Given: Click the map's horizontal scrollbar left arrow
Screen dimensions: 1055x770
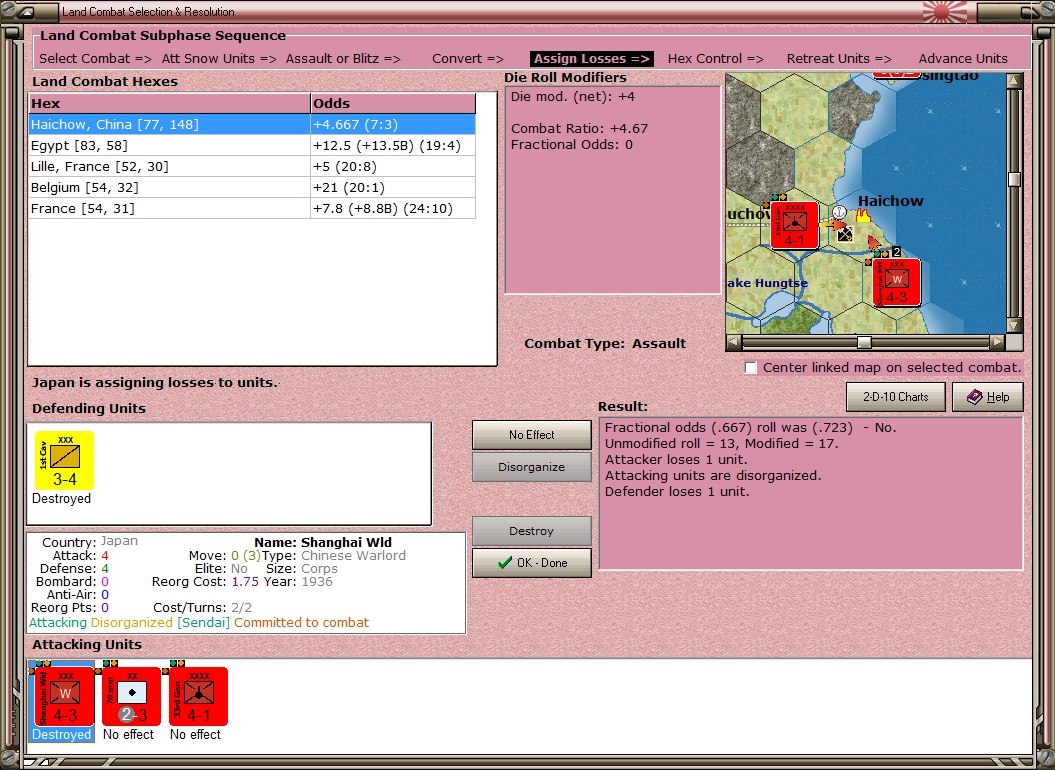Looking at the screenshot, I should pyautogui.click(x=734, y=343).
